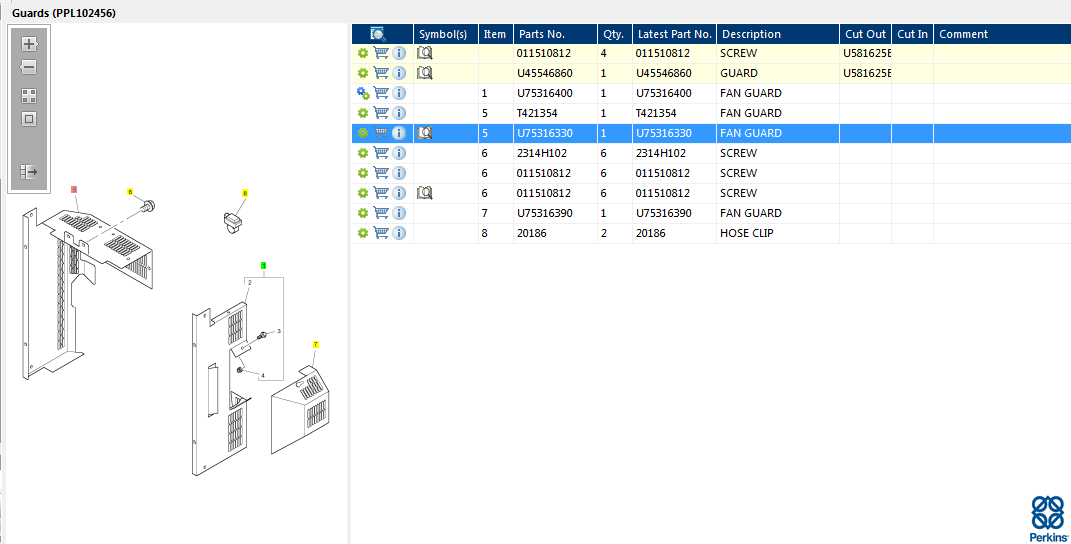Select red callout 5 on diagram
The height and width of the screenshot is (544, 1071).
tap(74, 189)
